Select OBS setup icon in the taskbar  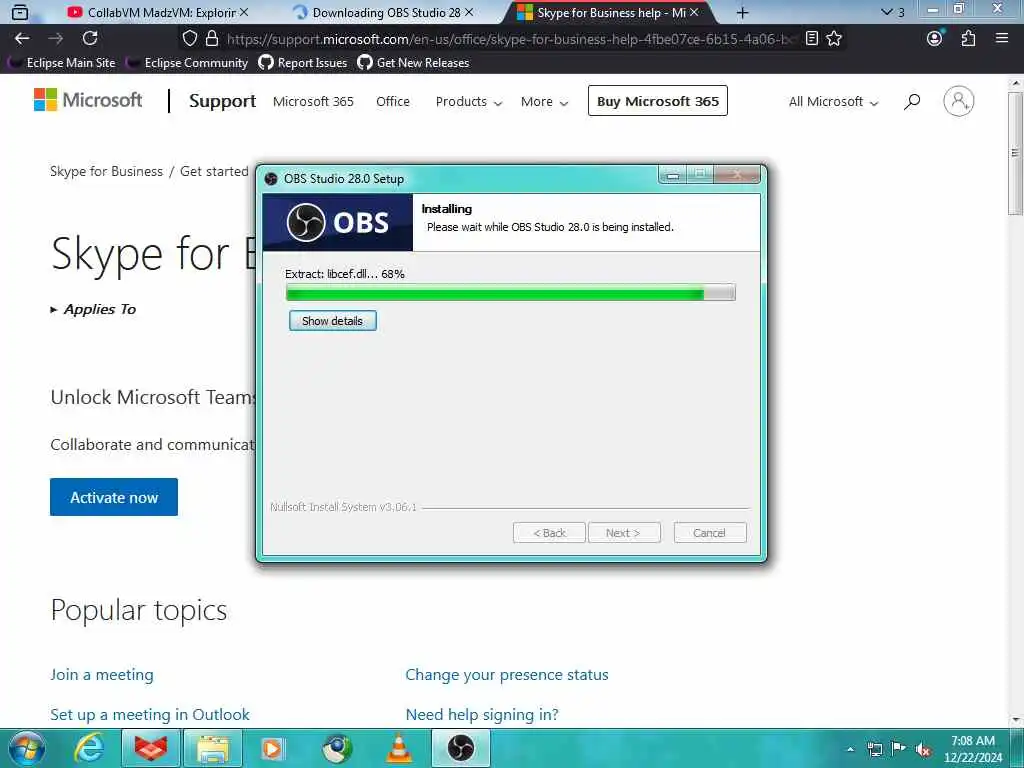pyautogui.click(x=460, y=748)
